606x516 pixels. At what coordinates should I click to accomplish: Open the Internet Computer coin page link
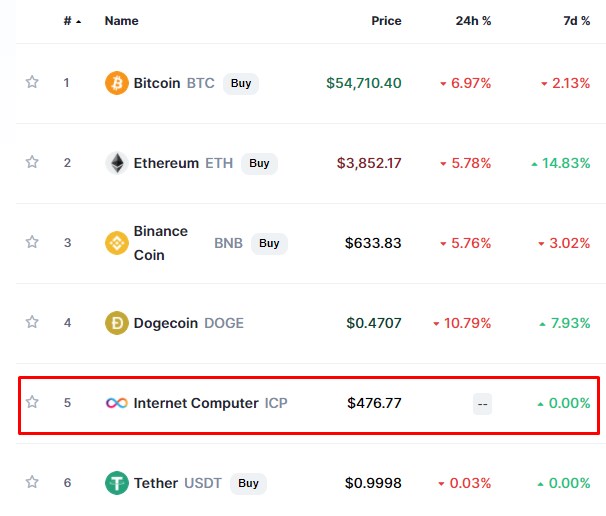[x=196, y=403]
